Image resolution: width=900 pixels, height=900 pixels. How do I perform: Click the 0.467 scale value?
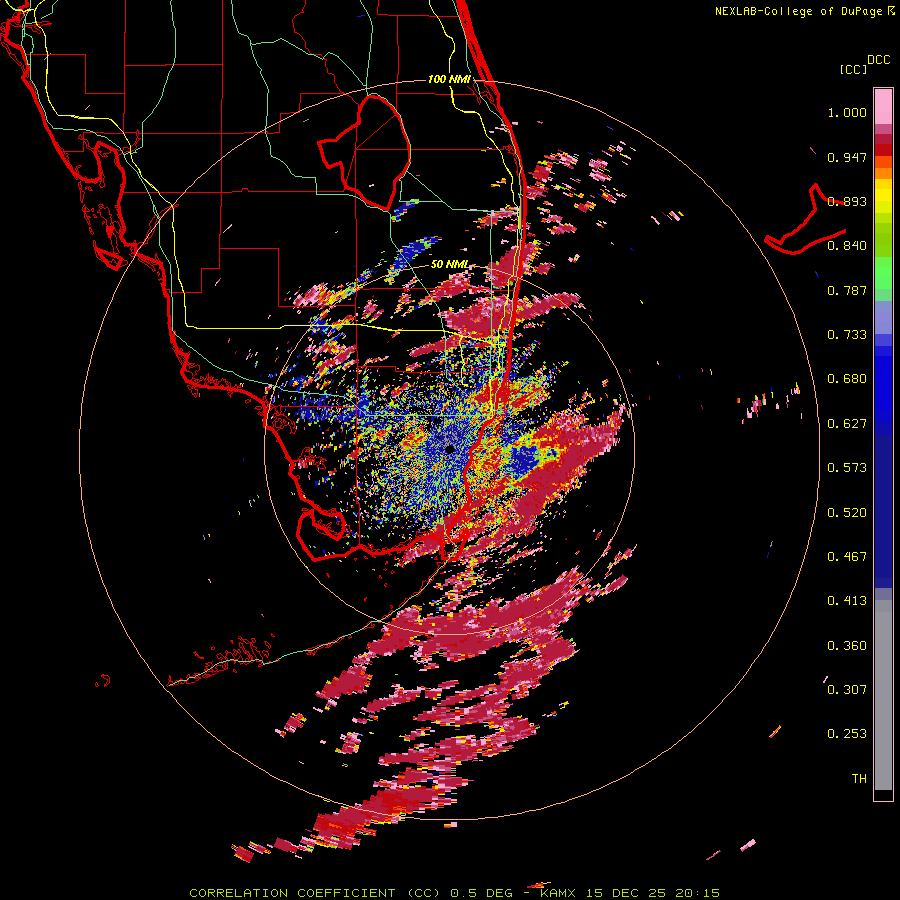tap(847, 557)
